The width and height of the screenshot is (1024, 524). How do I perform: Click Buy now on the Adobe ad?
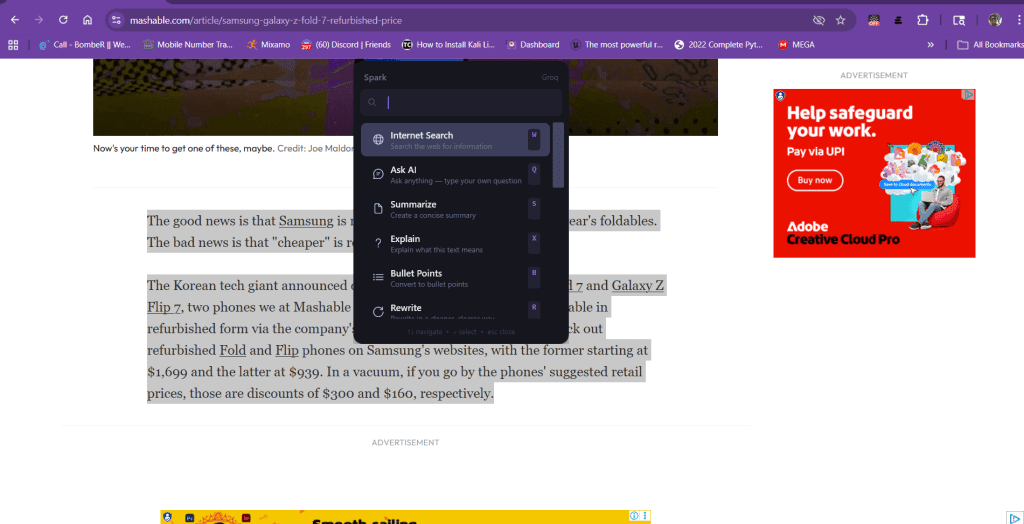tap(815, 180)
